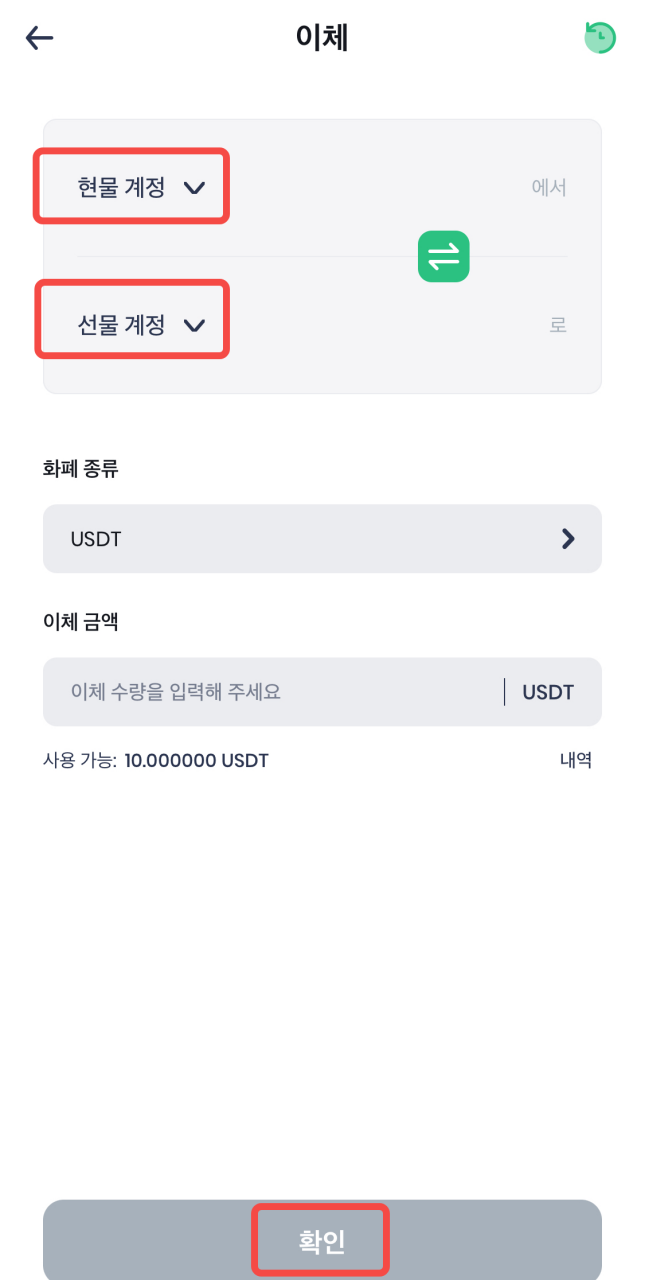Open transfer history via green clock icon
The image size is (645, 1280).
600,38
